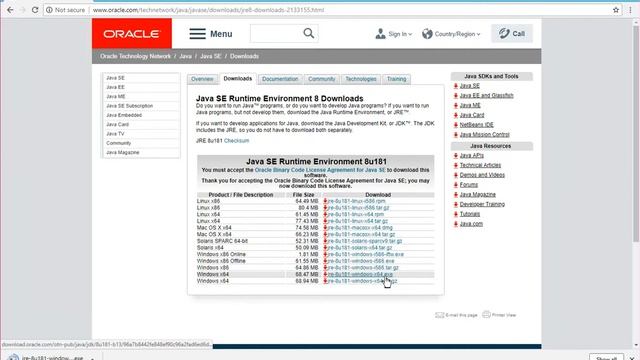The width and height of the screenshot is (640, 360).
Task: Click the E-mail this page envelope icon
Action: click(439, 315)
